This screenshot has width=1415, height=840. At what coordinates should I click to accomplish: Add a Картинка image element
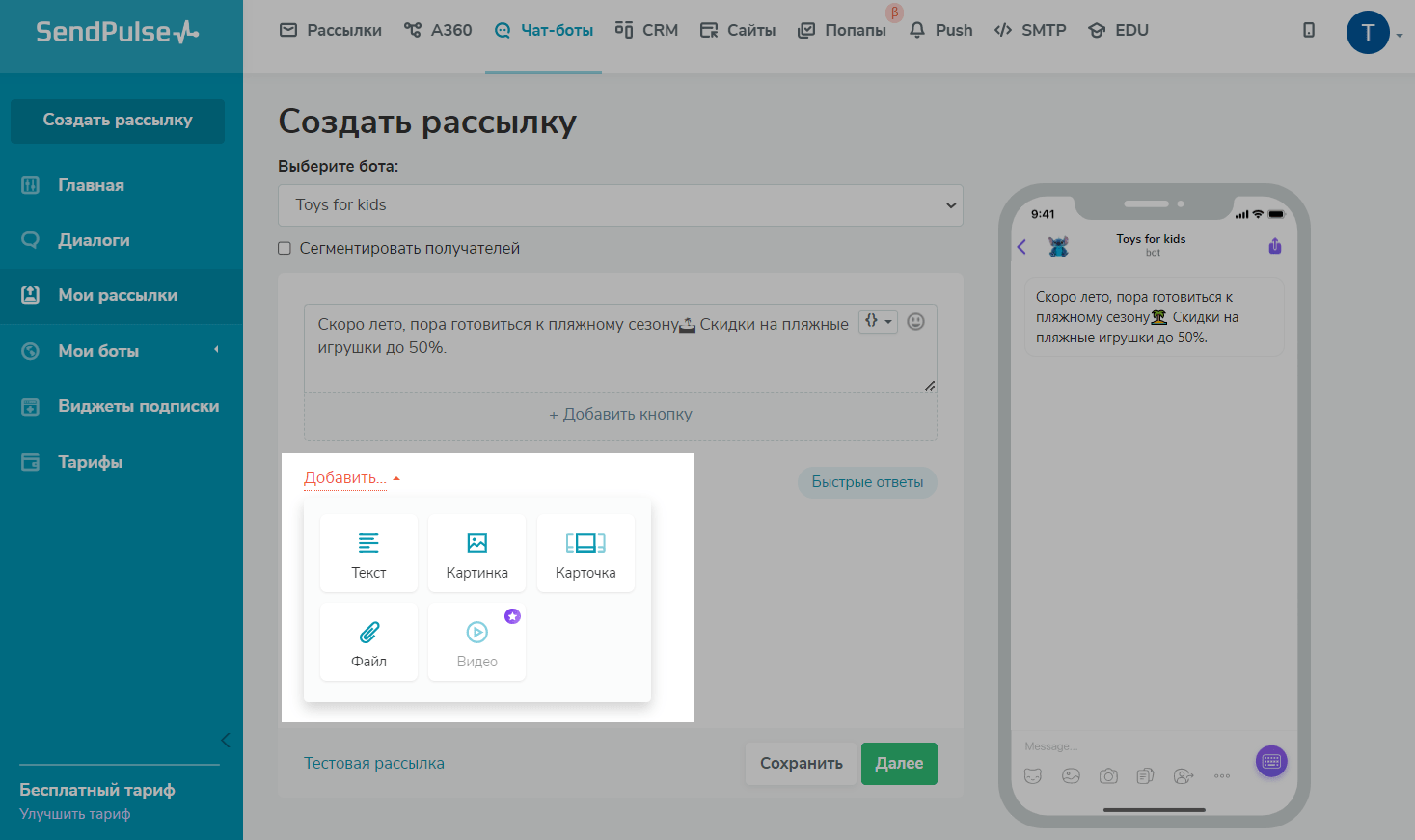476,554
